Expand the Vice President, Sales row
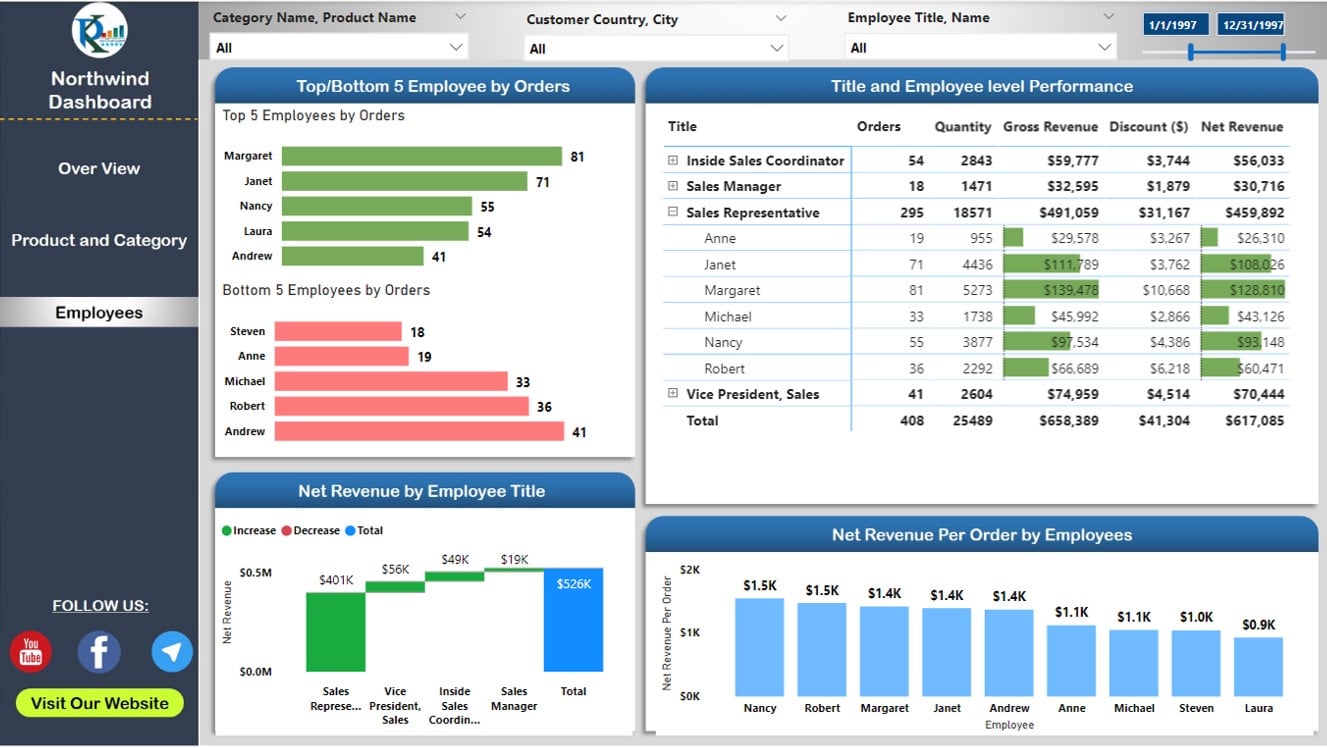1327x748 pixels. coord(673,394)
